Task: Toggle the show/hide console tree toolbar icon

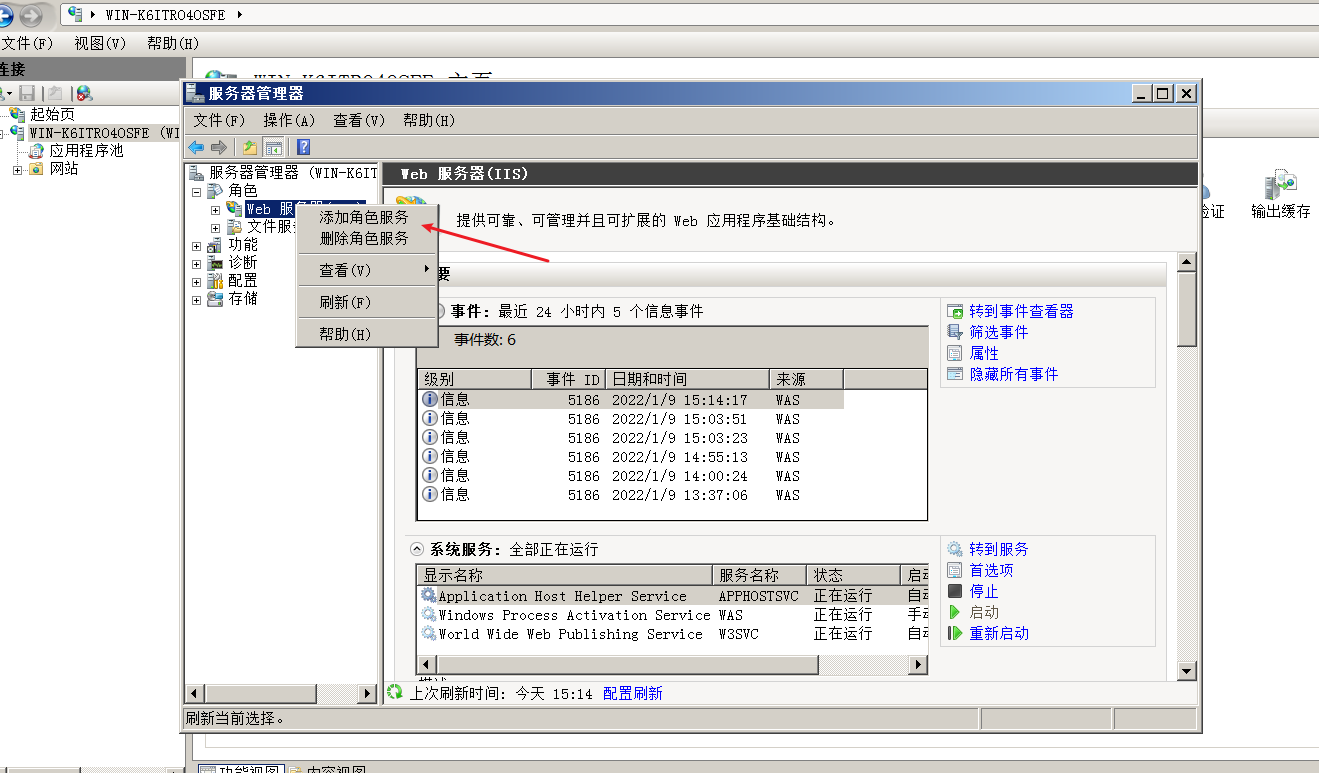Action: click(273, 147)
